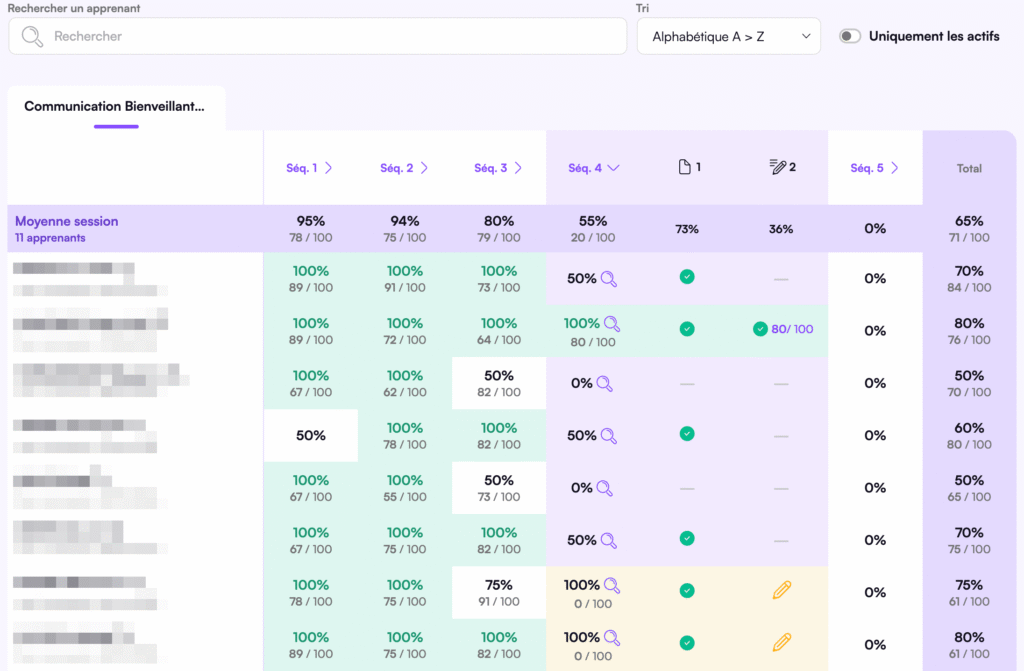Open magnifier next to 50% in the 75 / 100 total row
1024x671 pixels.
click(x=609, y=540)
